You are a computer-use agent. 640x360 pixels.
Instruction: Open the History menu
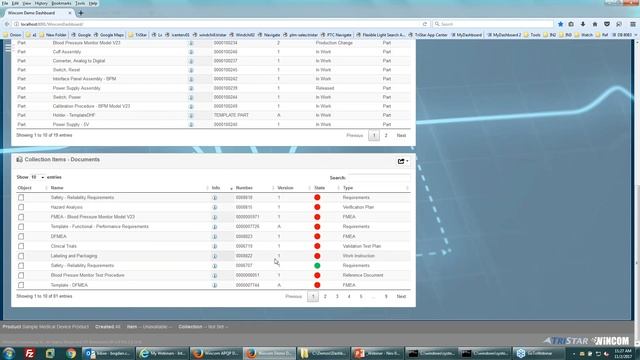41,3
